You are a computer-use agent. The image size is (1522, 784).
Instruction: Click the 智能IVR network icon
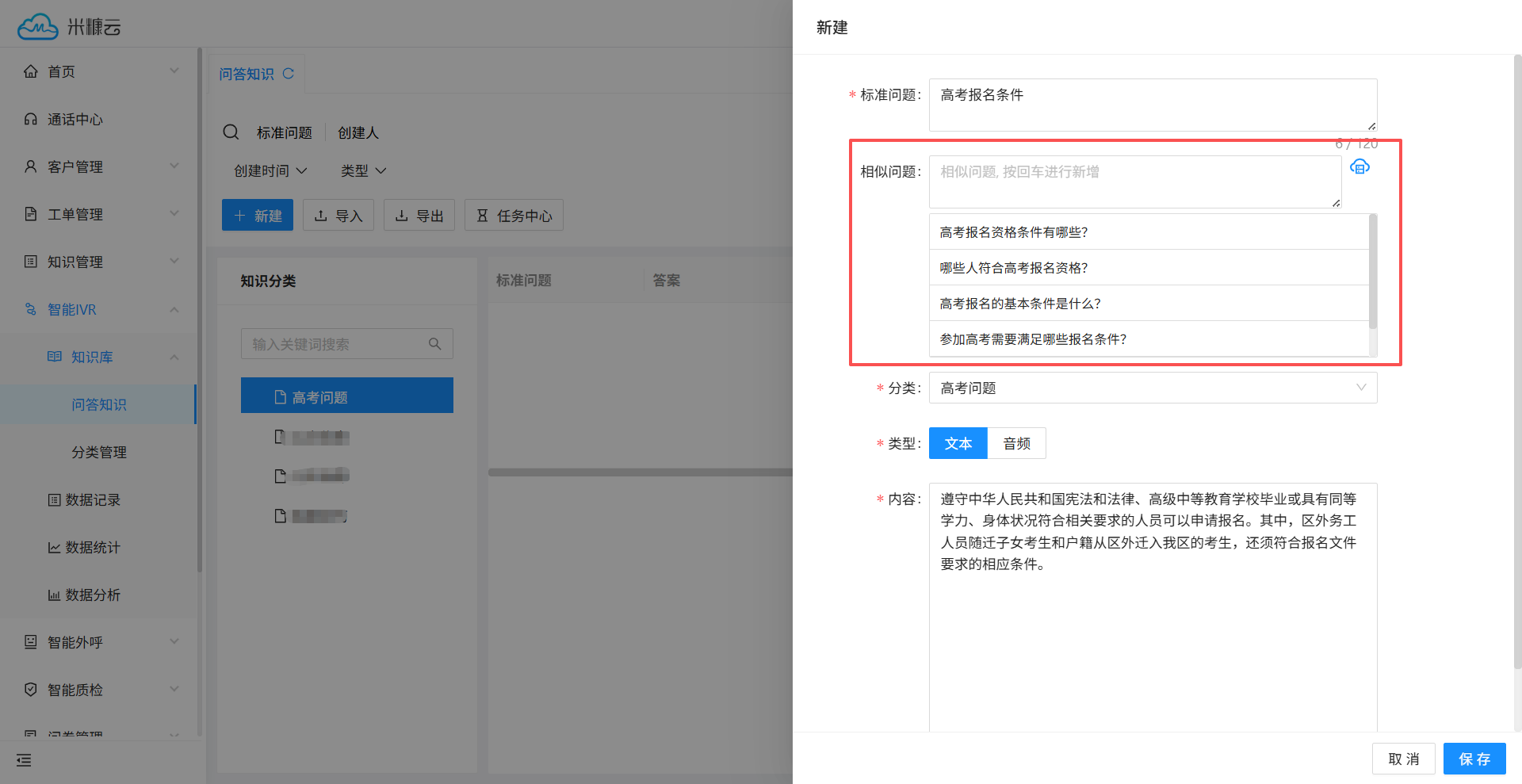tap(30, 309)
